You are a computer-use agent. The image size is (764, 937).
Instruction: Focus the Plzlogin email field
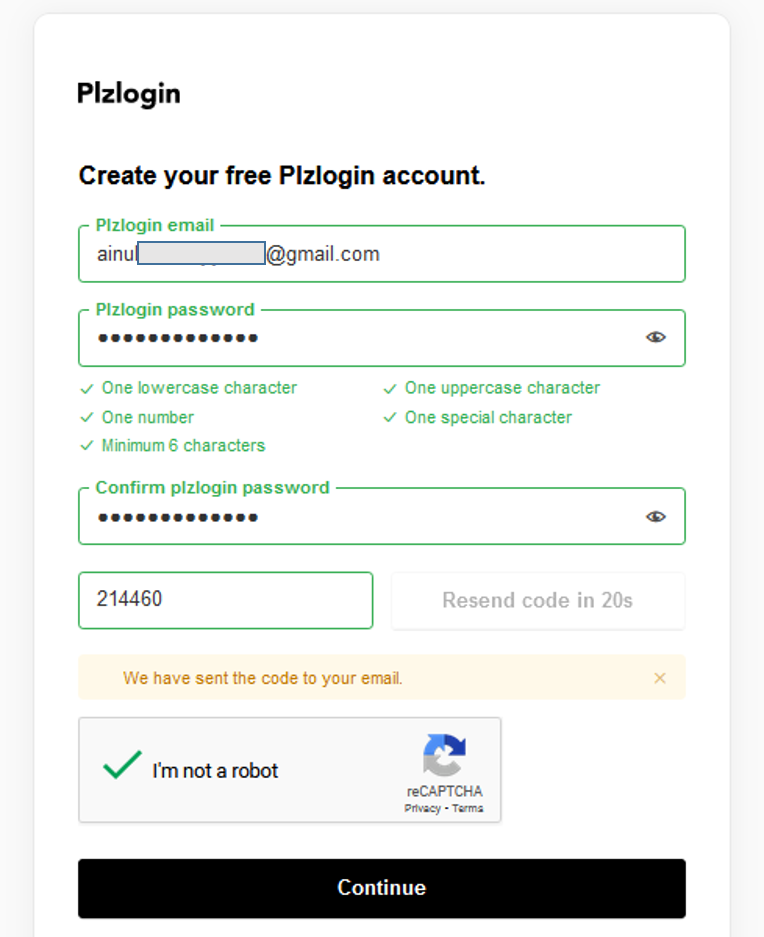point(382,253)
